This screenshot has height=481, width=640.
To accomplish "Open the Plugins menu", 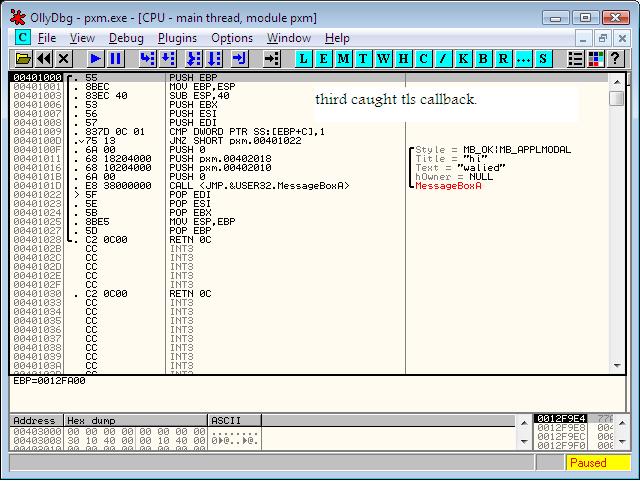I will click(177, 38).
